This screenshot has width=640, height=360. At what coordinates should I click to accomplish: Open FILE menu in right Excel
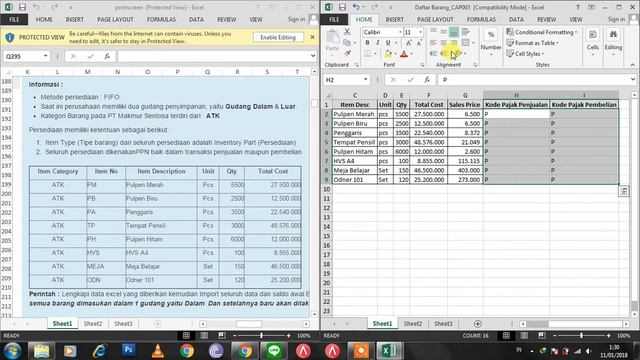click(x=334, y=19)
